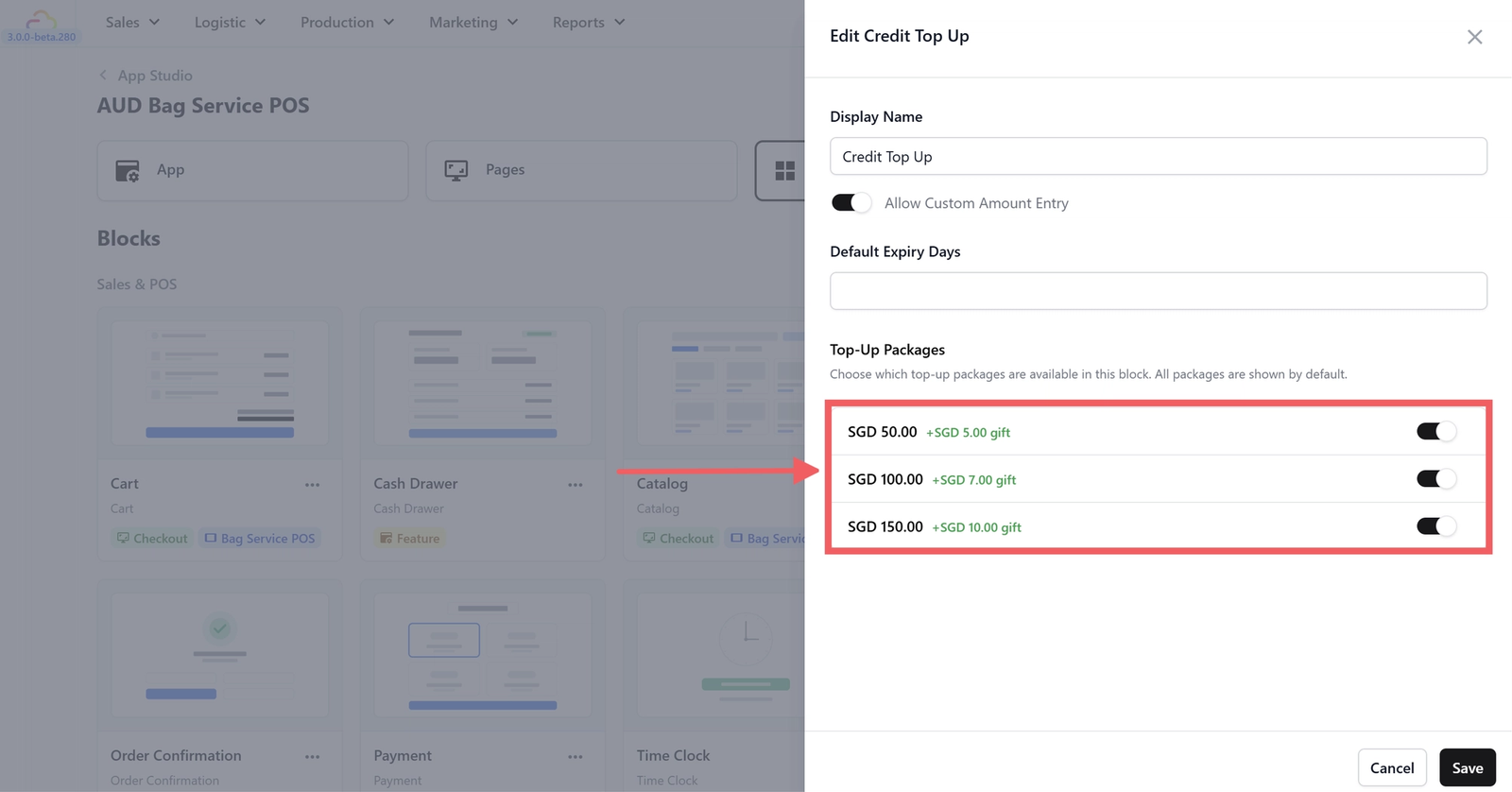Open the Cash Drawer block ellipsis menu
The image size is (1512, 792).
(x=576, y=485)
